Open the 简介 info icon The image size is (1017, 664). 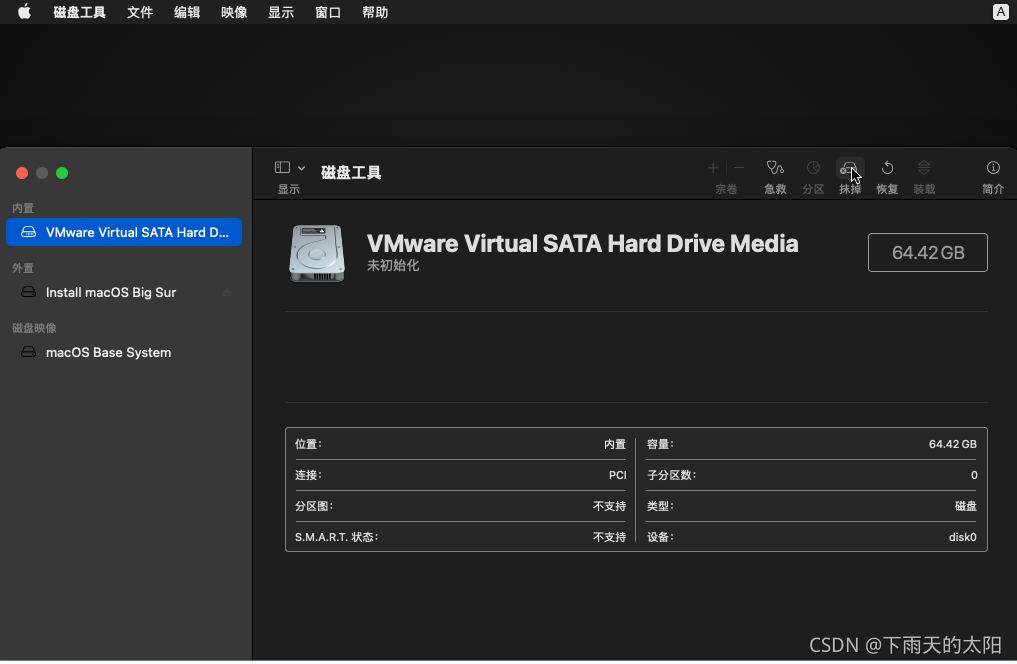click(x=993, y=168)
